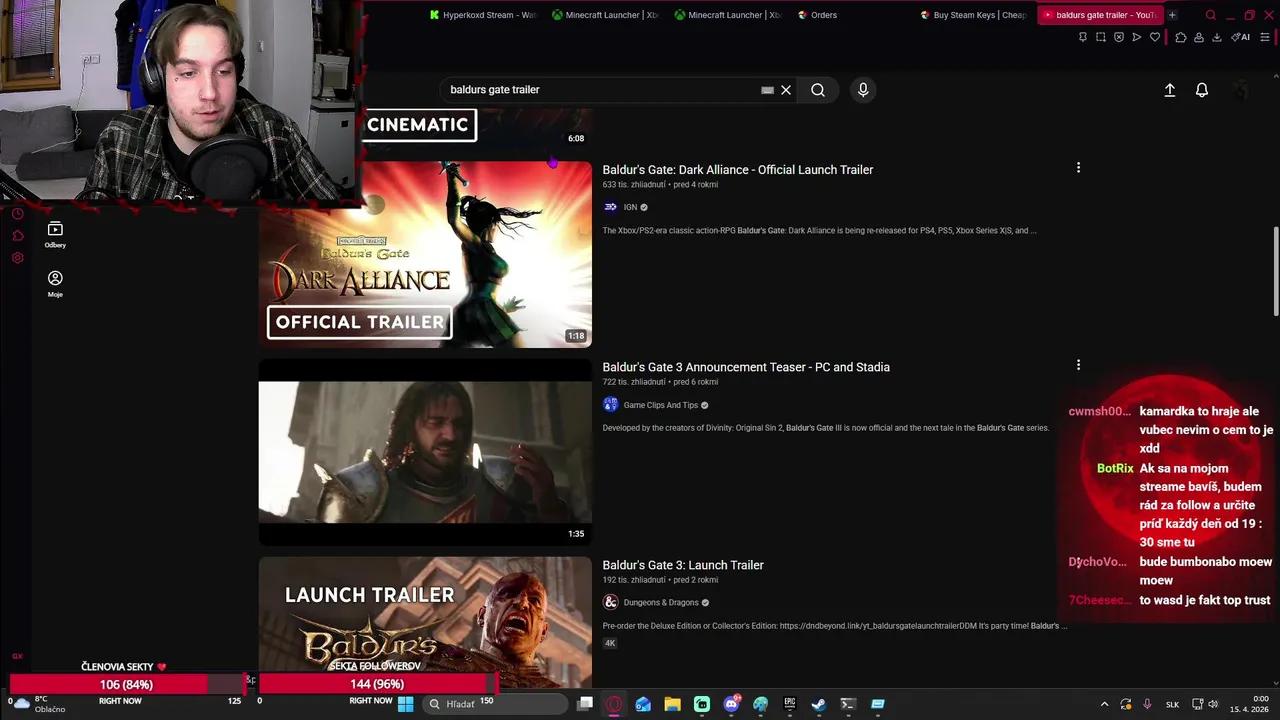Switch to first Minecraft Launcher tab

point(605,15)
